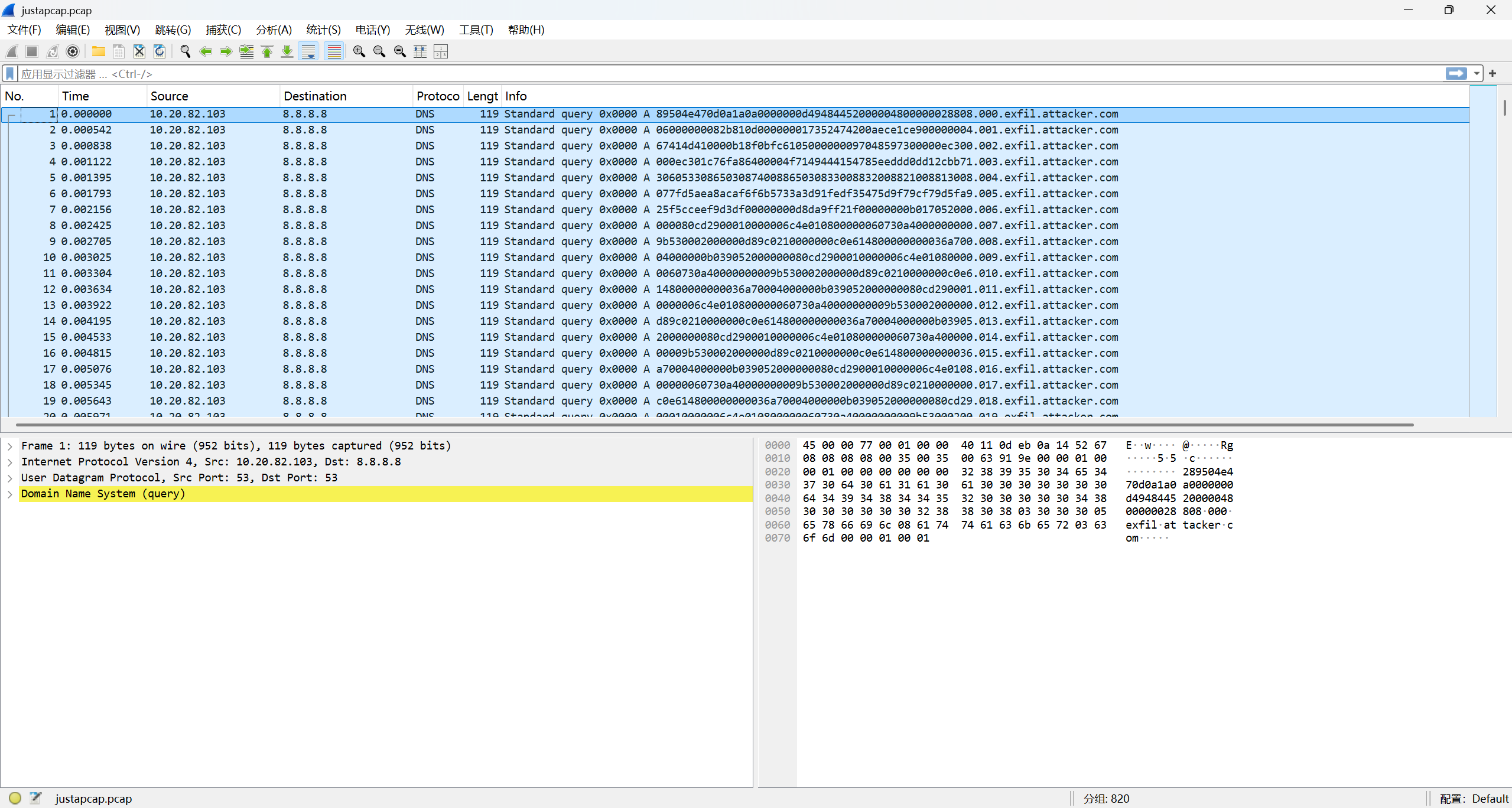Toggle auto-scroll during live capture
1512x808 pixels.
[308, 52]
